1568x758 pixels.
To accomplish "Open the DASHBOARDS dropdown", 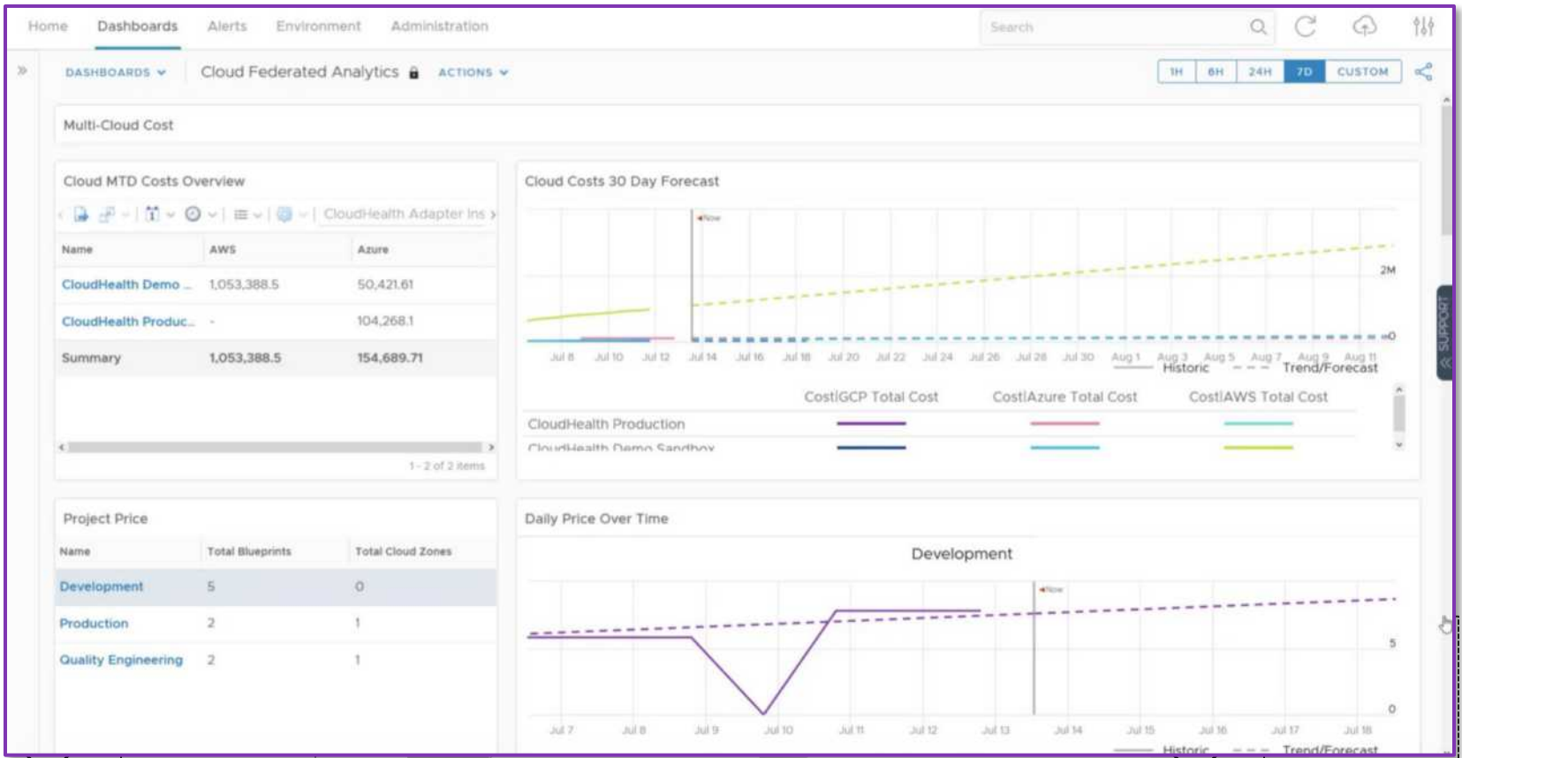I will (115, 72).
